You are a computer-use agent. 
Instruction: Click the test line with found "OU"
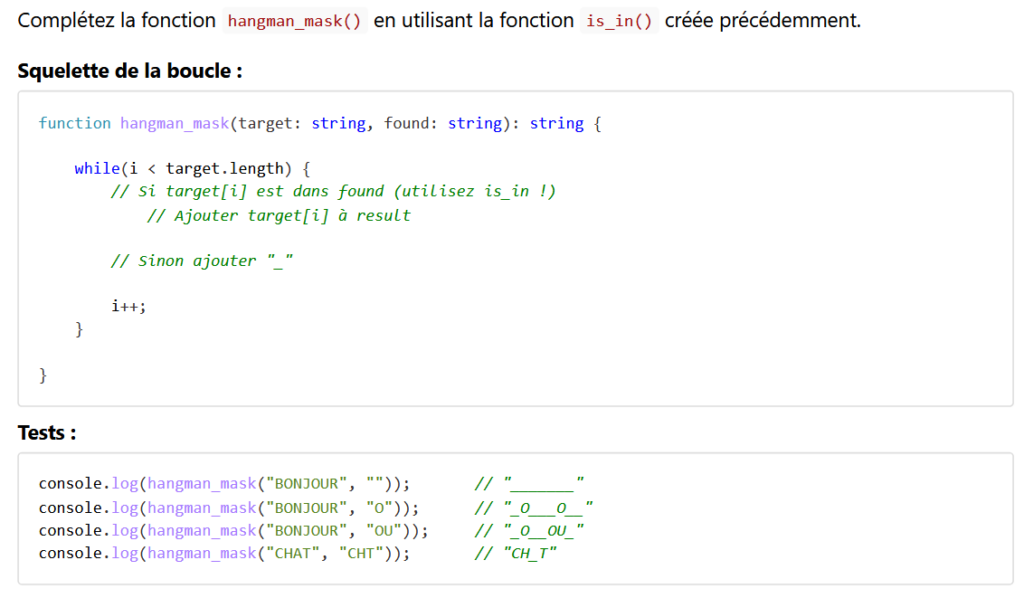tap(233, 530)
